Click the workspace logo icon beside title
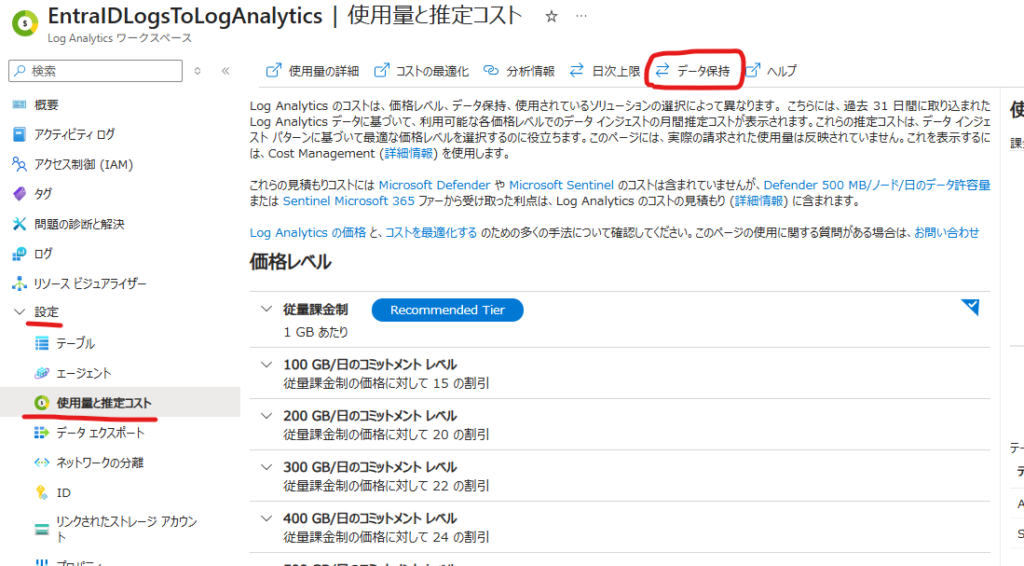 (24, 23)
